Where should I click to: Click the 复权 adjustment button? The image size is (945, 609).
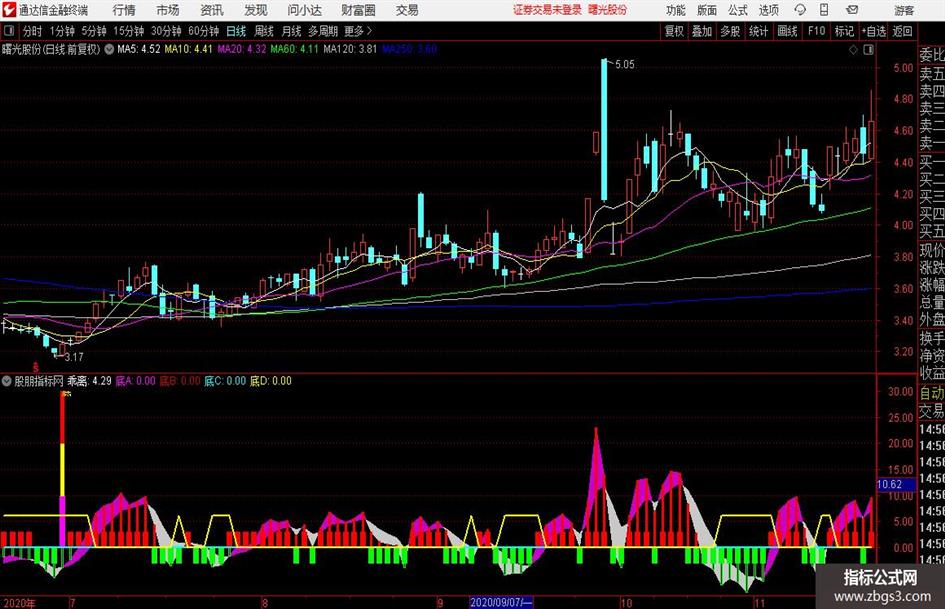(x=674, y=31)
